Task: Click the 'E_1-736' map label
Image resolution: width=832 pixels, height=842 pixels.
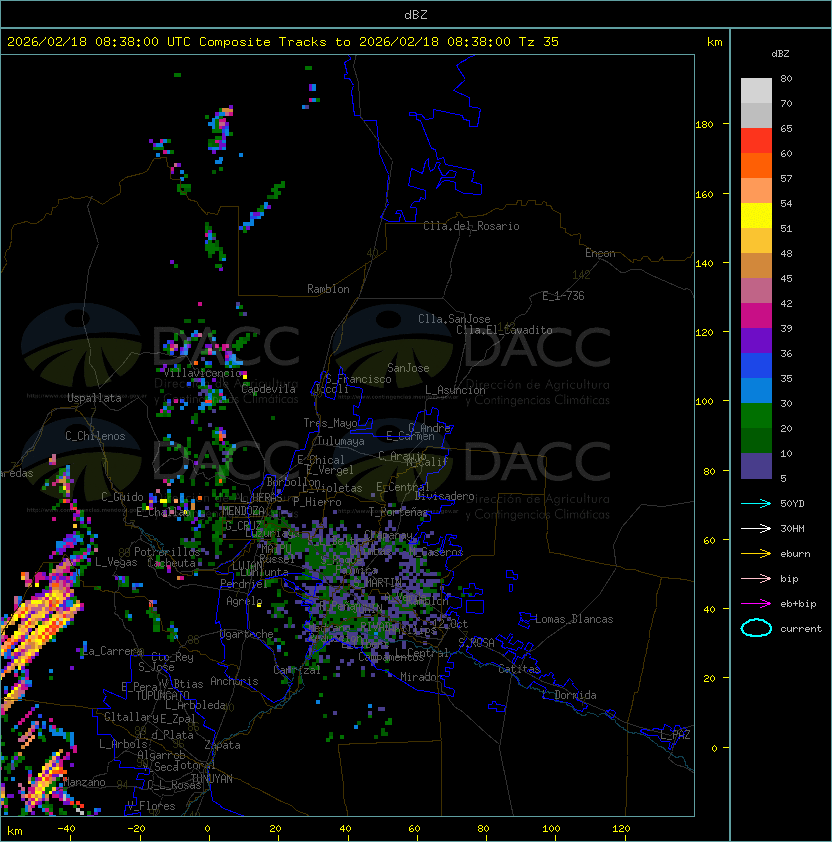Action: click(563, 296)
